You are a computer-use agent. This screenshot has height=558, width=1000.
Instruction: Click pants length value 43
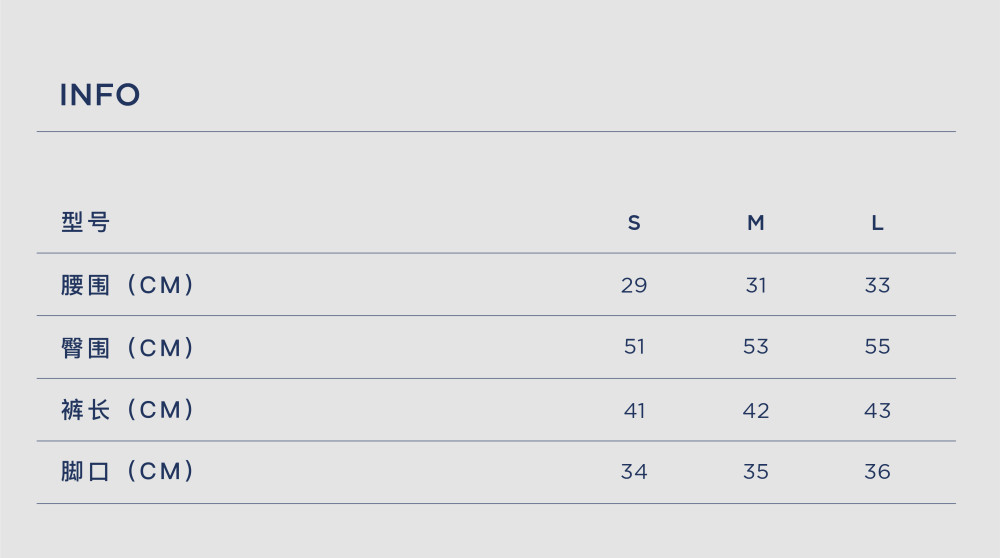tap(878, 410)
